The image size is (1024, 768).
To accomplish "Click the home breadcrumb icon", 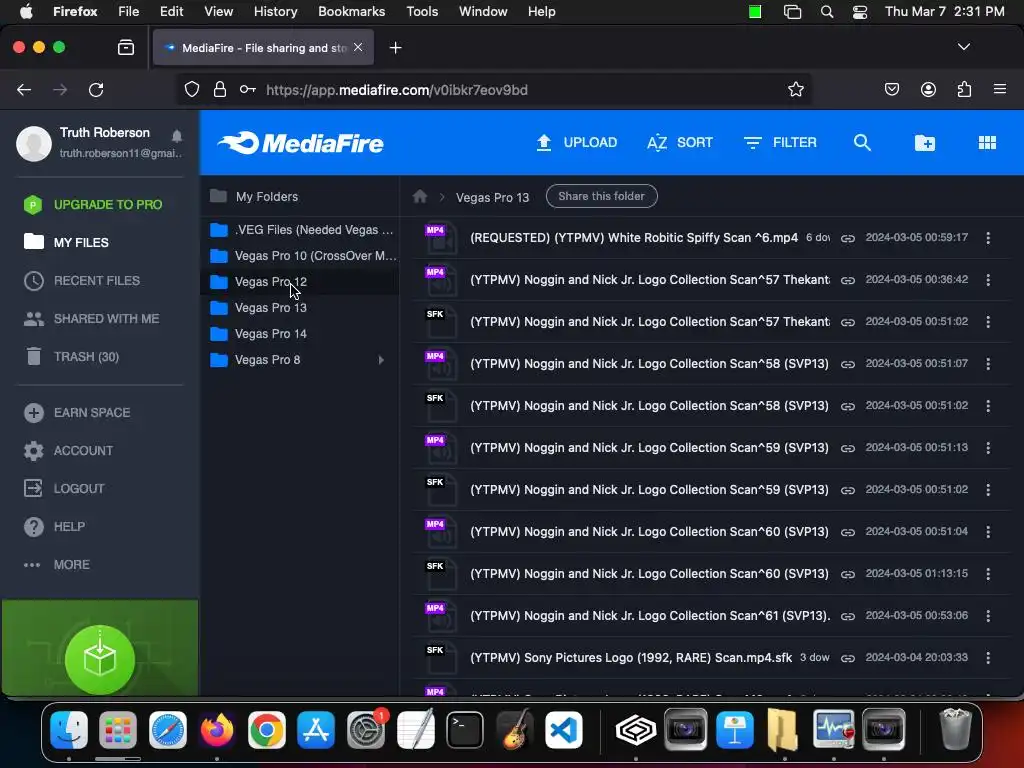I will [420, 197].
